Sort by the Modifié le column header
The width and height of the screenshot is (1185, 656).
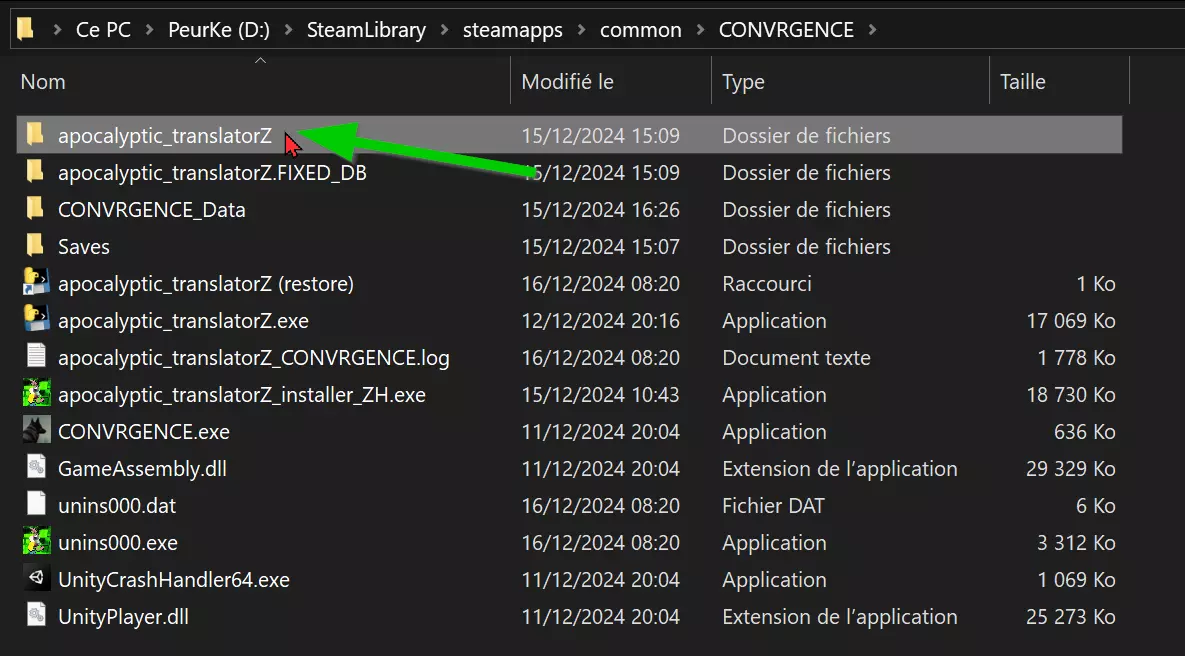click(x=568, y=82)
